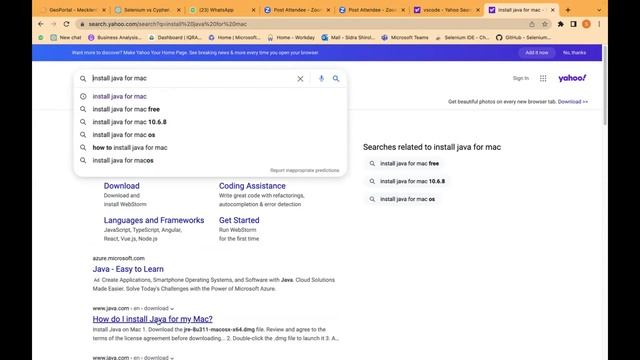Screen dimensions: 640x360
Task: Dismiss banner with No, thanks
Action: [x=574, y=53]
